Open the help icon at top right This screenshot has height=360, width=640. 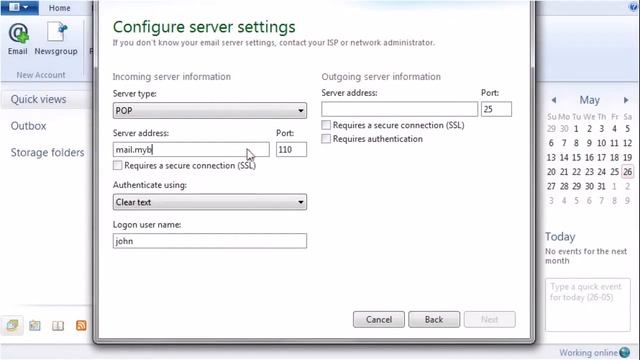point(634,7)
